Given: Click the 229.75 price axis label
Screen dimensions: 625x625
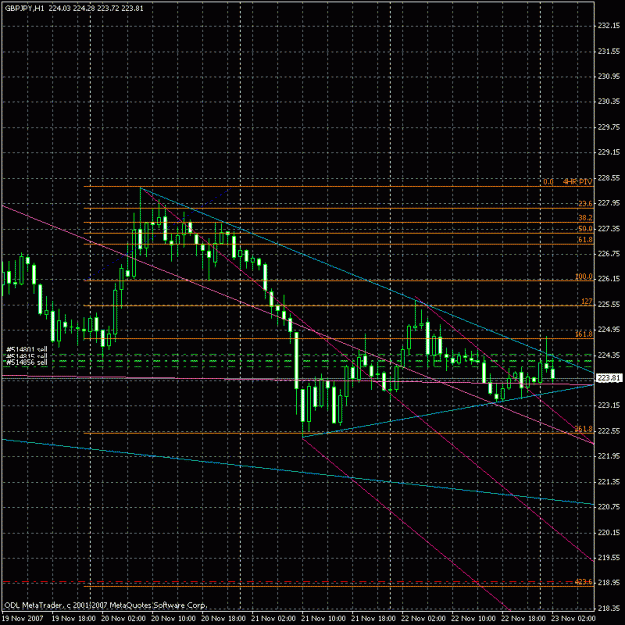Looking at the screenshot, I should click(x=609, y=127).
